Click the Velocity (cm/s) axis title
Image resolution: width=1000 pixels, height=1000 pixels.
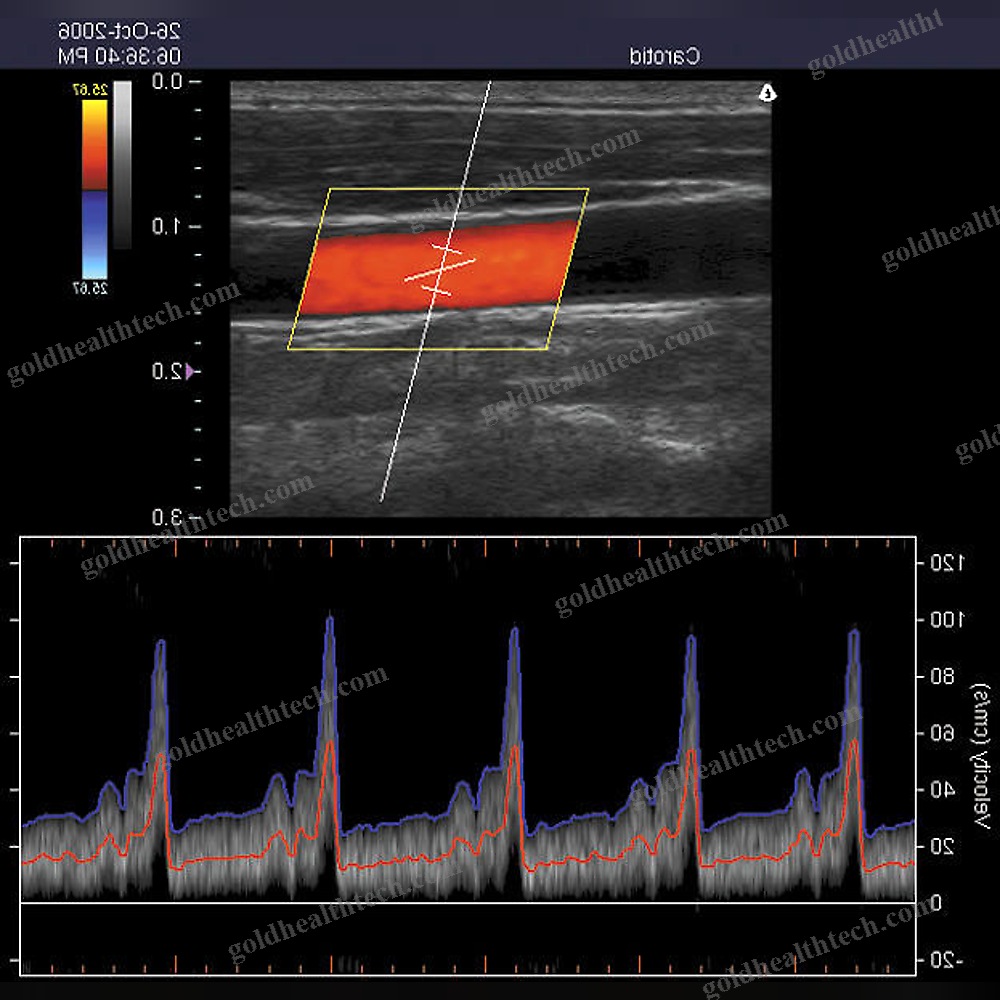(x=982, y=756)
